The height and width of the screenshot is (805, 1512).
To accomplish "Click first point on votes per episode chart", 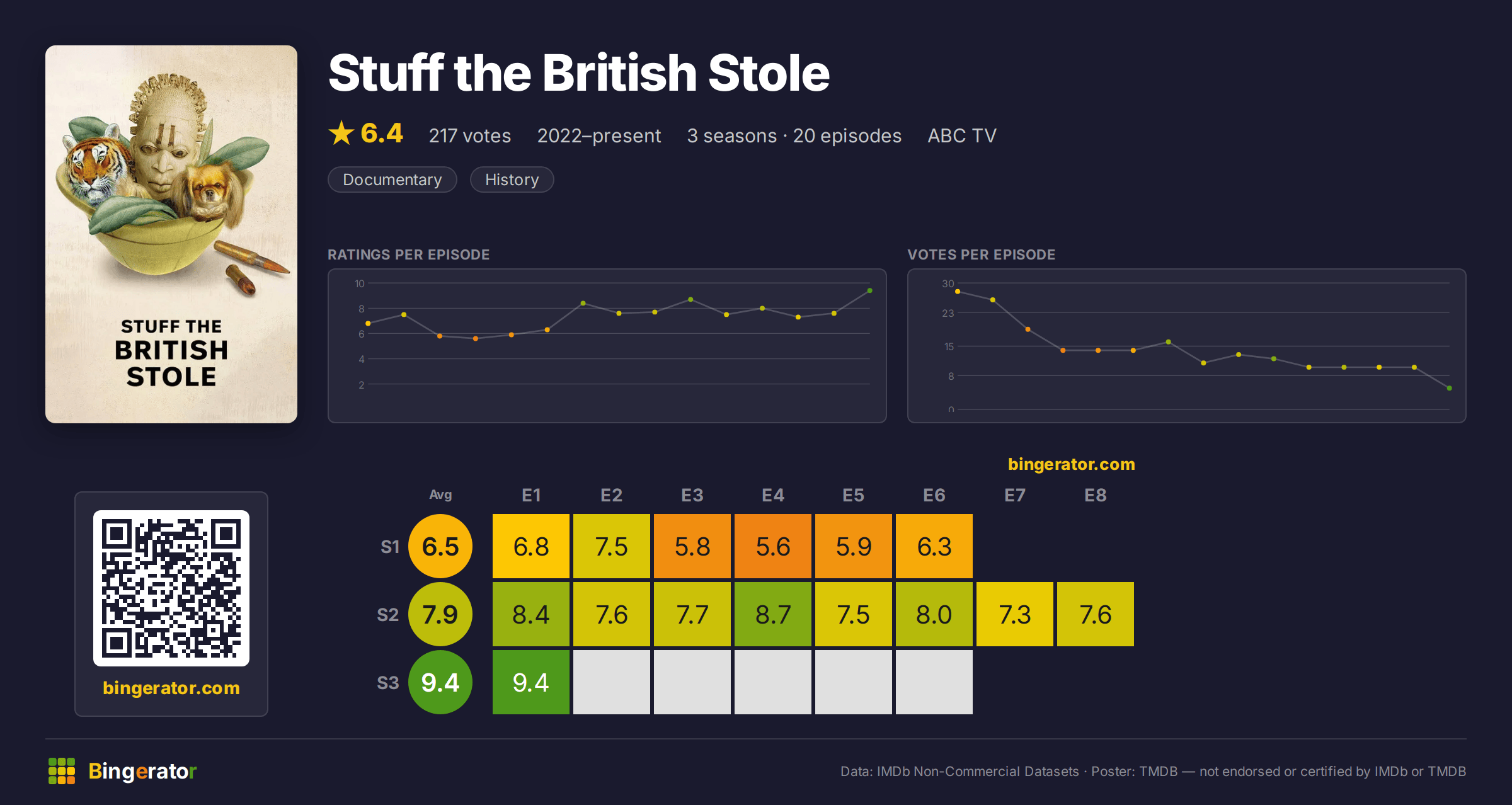I will (958, 292).
